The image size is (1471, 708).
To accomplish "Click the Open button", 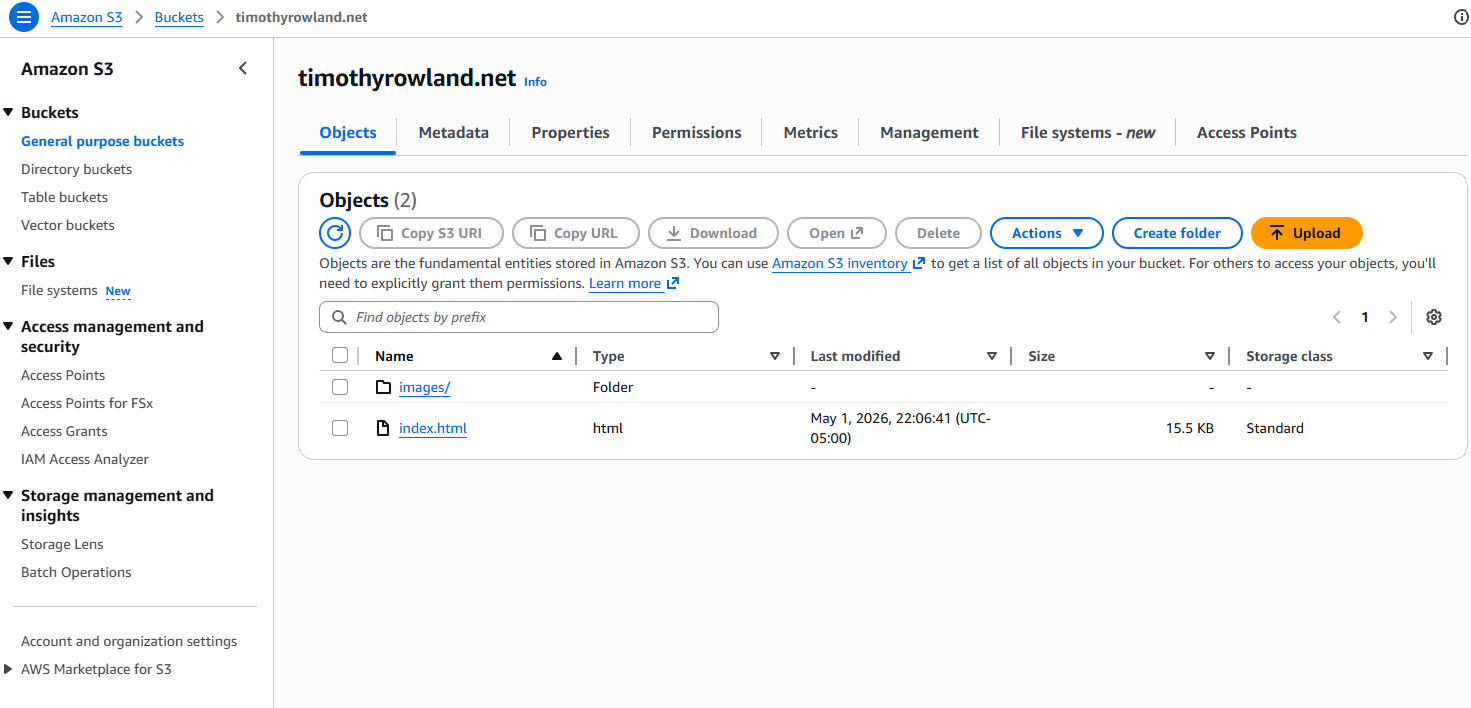I will (837, 233).
